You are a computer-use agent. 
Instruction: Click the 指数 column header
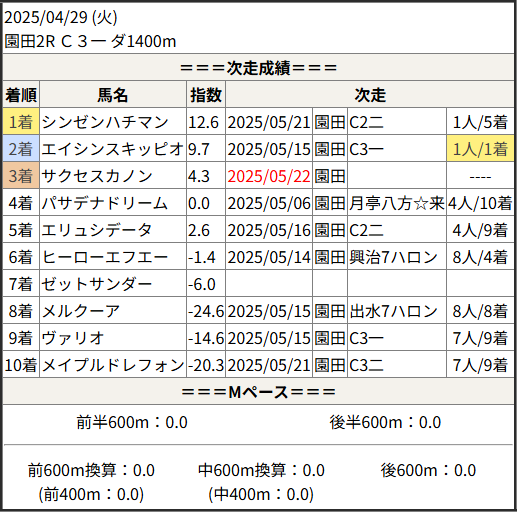(206, 95)
